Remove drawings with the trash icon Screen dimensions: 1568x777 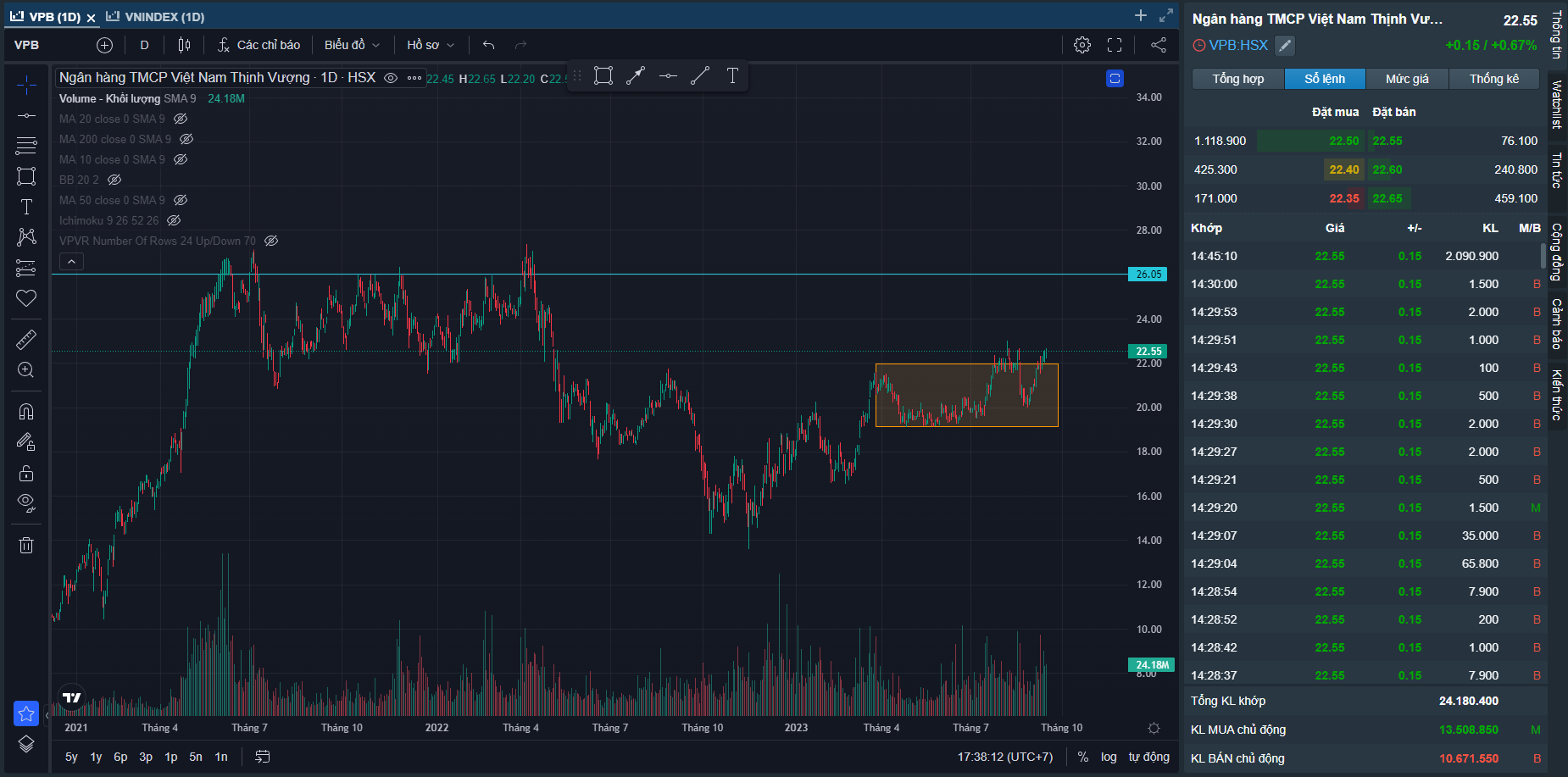(x=26, y=545)
